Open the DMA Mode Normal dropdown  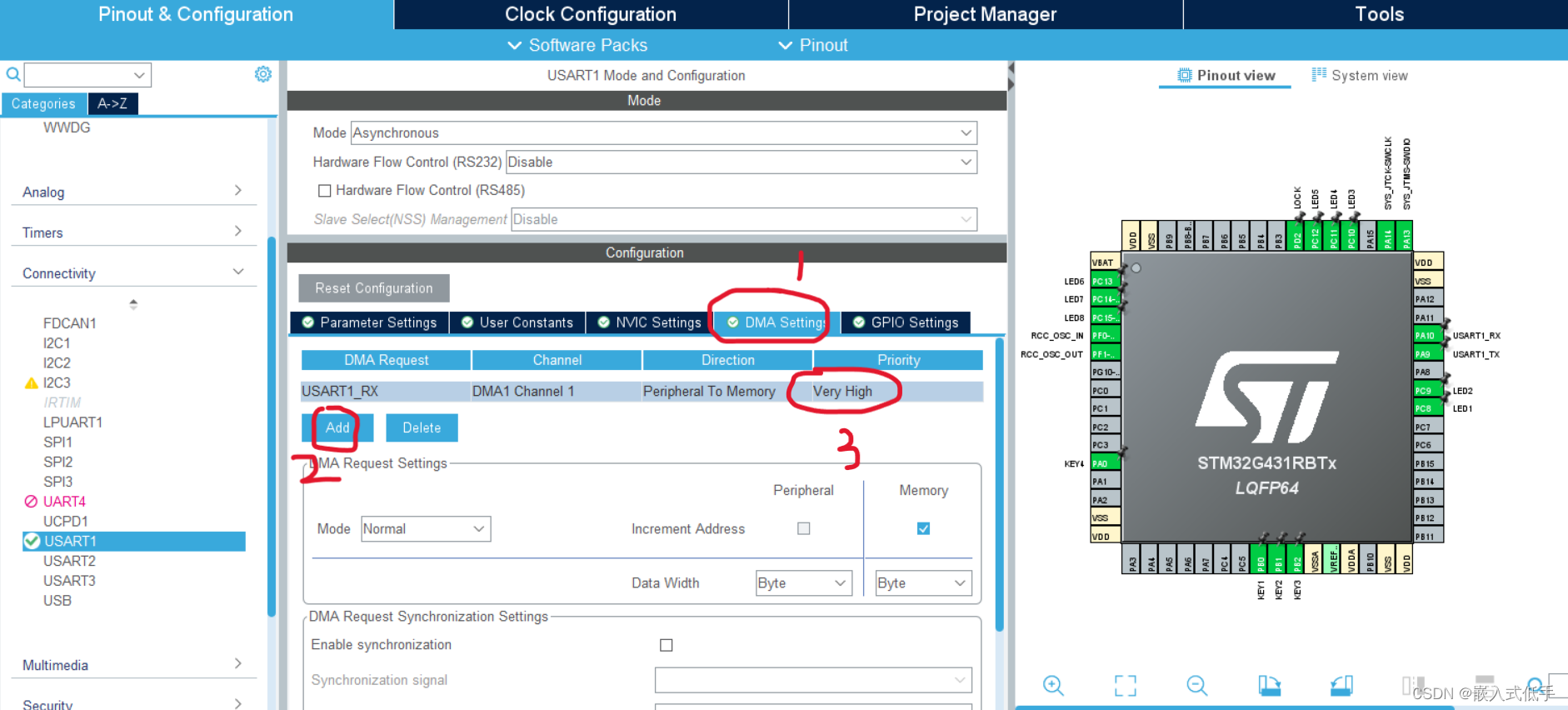pyautogui.click(x=426, y=529)
